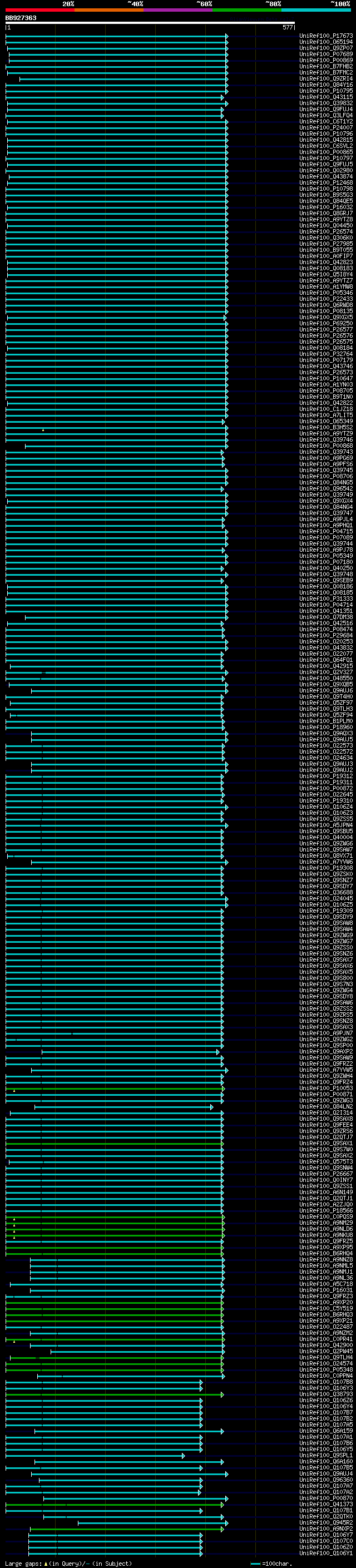Select the UniRef100_A7YVW6 label
Screen dimensions: 356x1568
pyautogui.click(x=326, y=861)
